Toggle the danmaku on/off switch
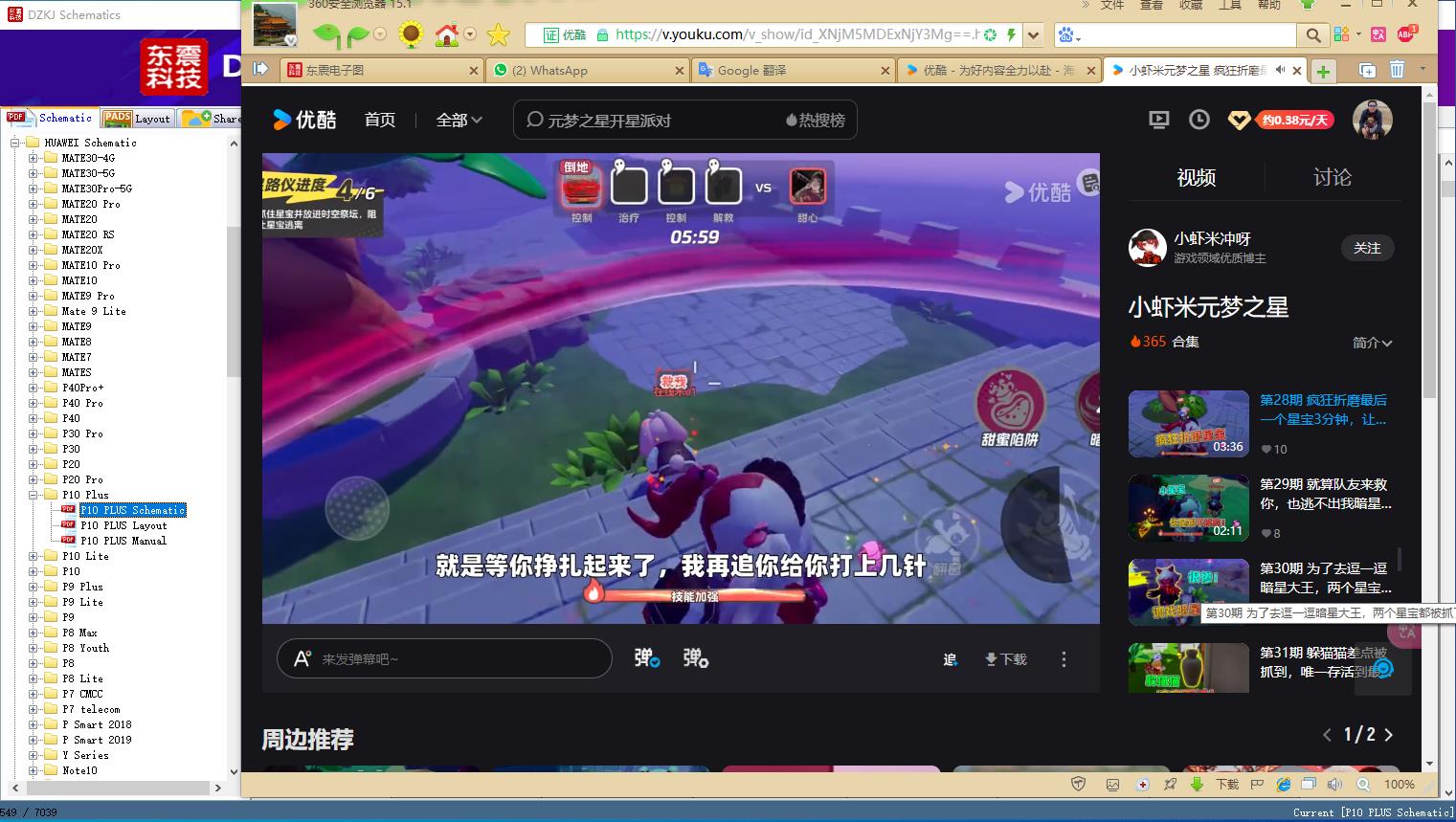The image size is (1456, 822). (646, 658)
